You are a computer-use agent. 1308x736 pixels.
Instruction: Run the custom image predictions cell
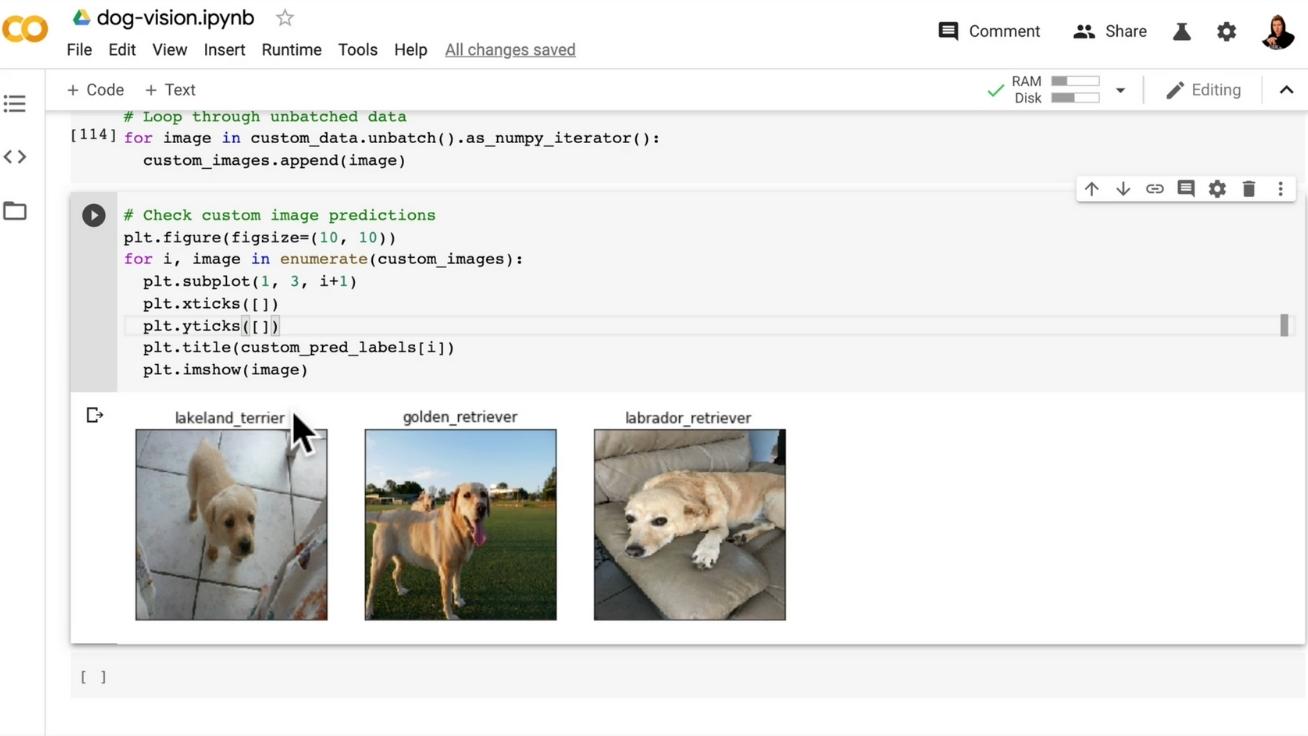click(x=93, y=214)
